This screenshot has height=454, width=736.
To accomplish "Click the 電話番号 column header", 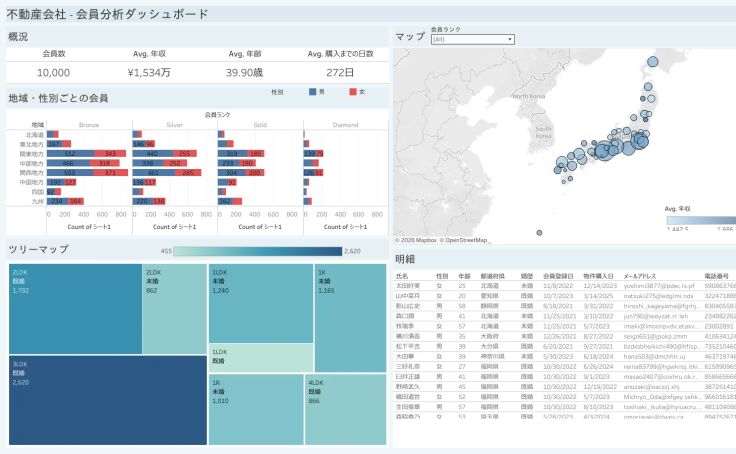I will coord(717,276).
